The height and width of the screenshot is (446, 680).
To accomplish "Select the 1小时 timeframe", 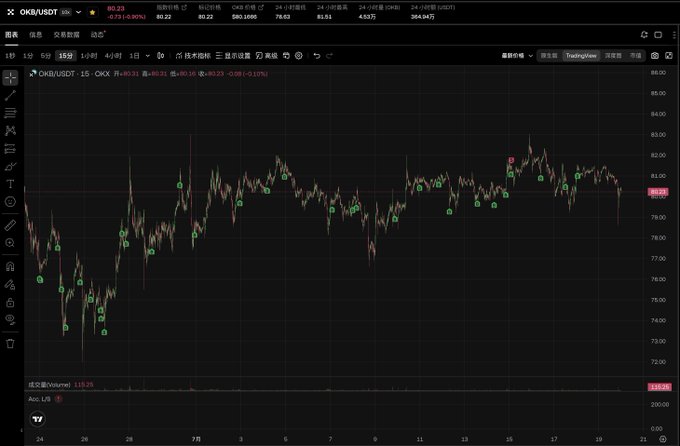I will click(89, 56).
